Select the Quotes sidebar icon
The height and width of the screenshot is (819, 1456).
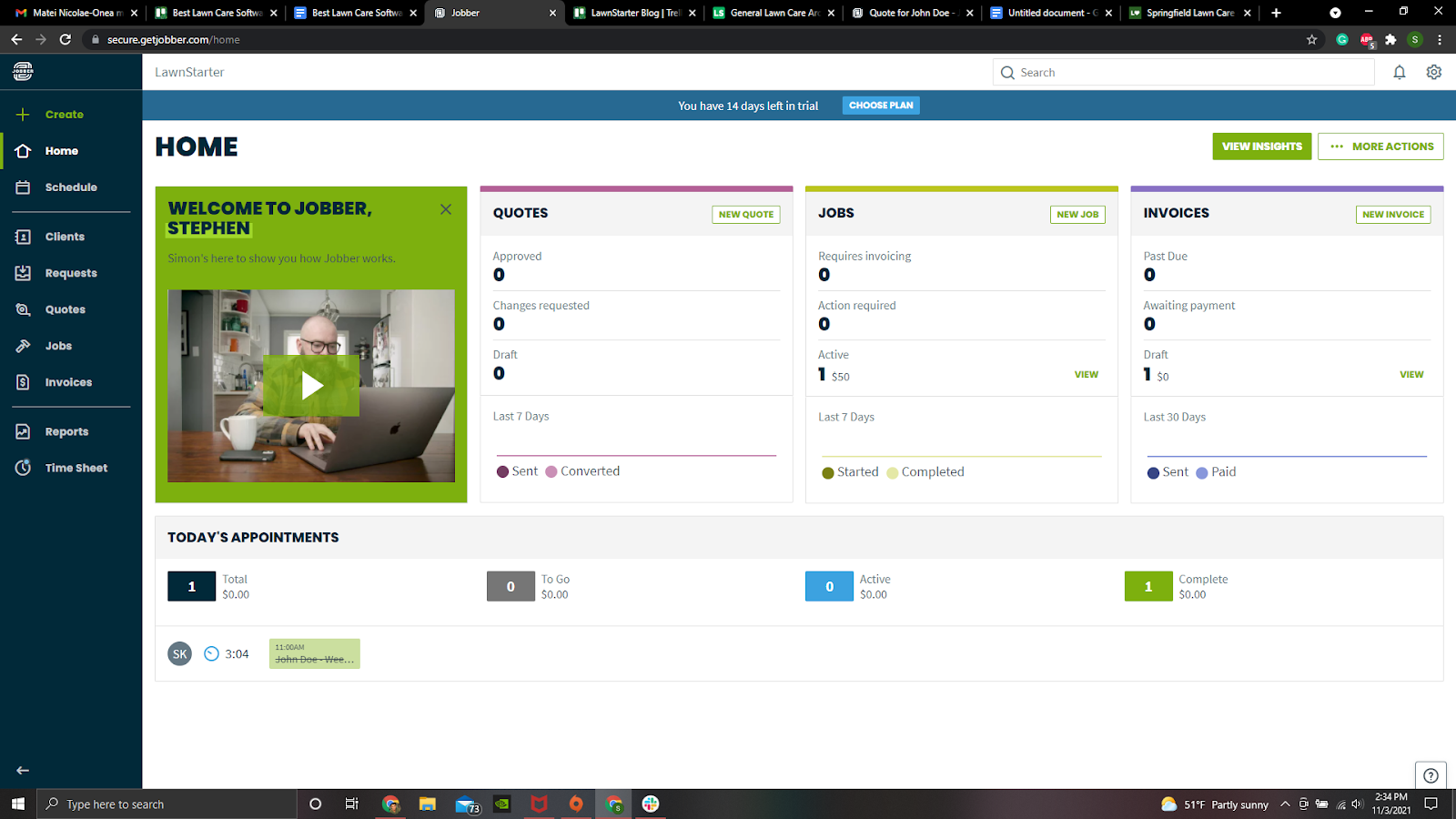point(64,308)
